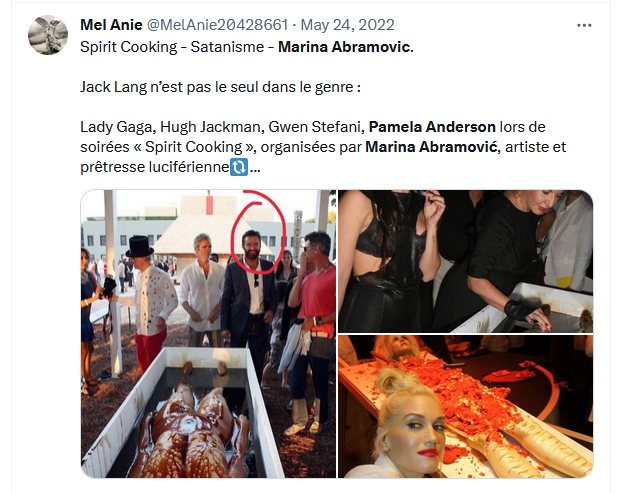
Task: Open the three-dot more options menu
Action: [x=584, y=26]
